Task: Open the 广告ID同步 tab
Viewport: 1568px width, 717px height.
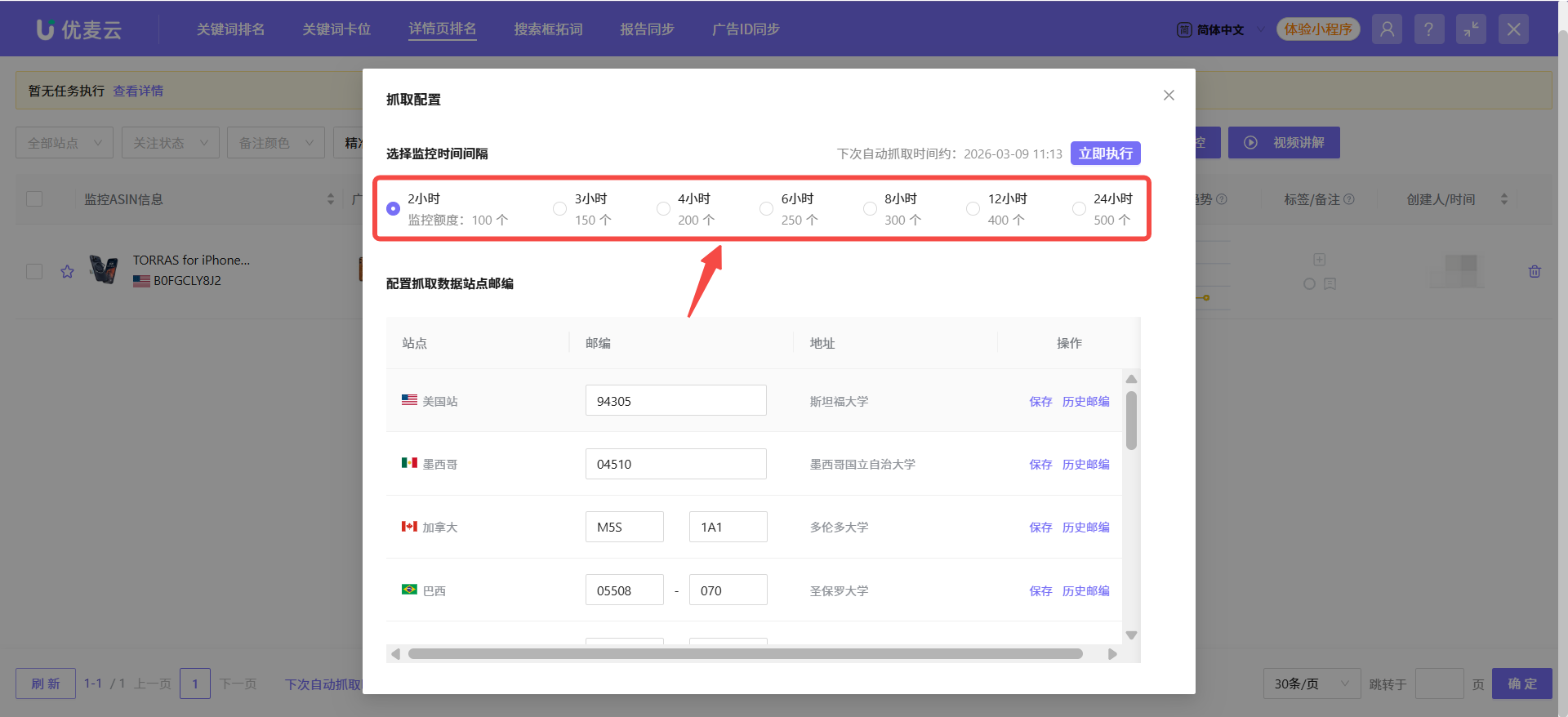Action: coord(746,29)
